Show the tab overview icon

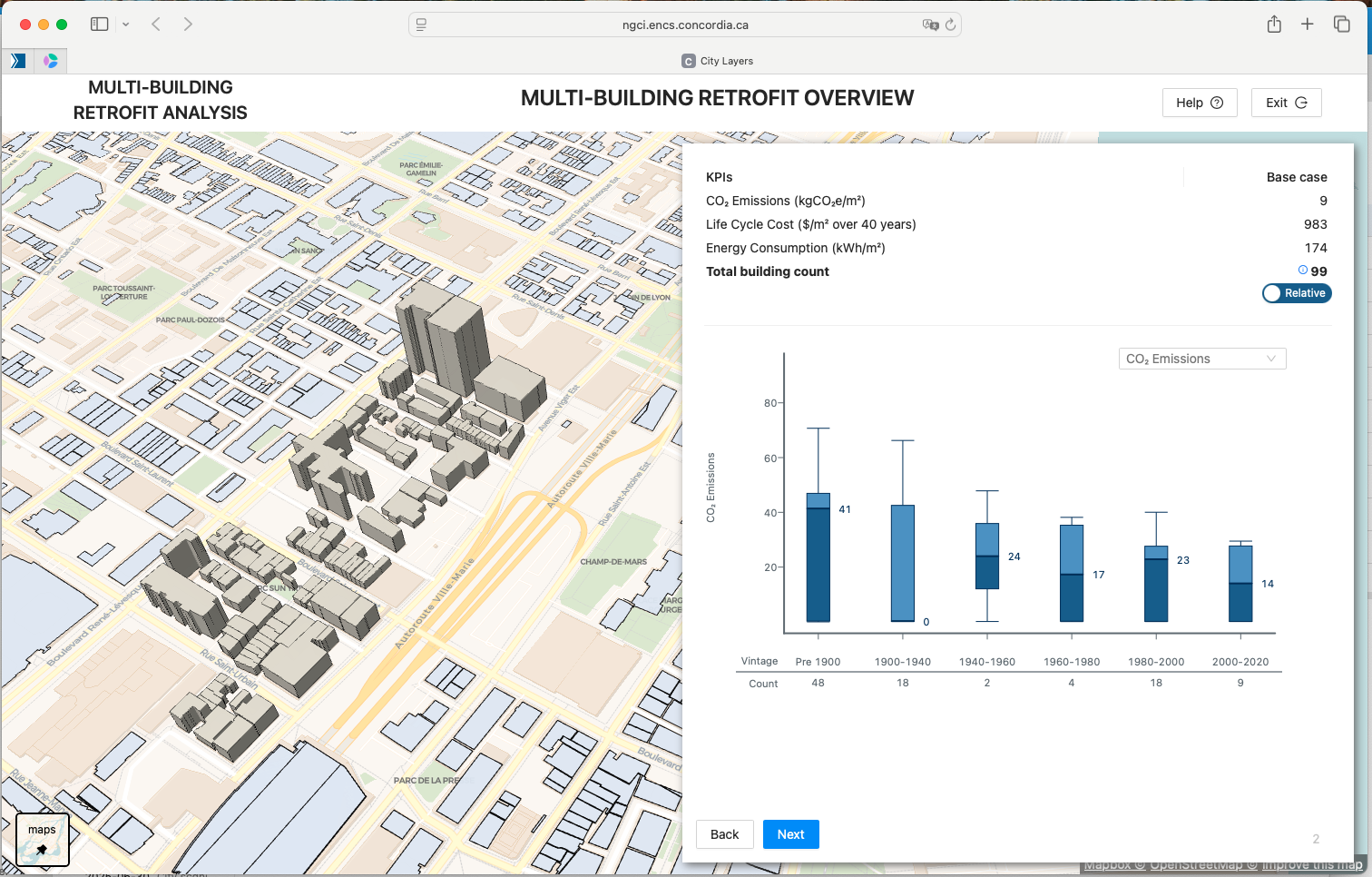tap(1341, 25)
